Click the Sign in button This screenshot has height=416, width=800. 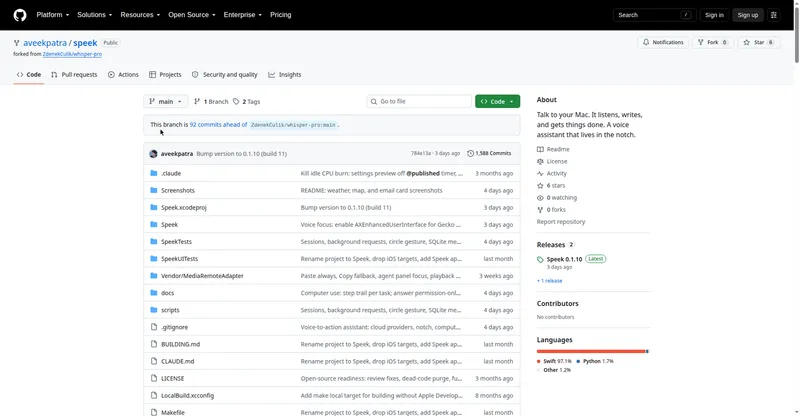click(714, 15)
